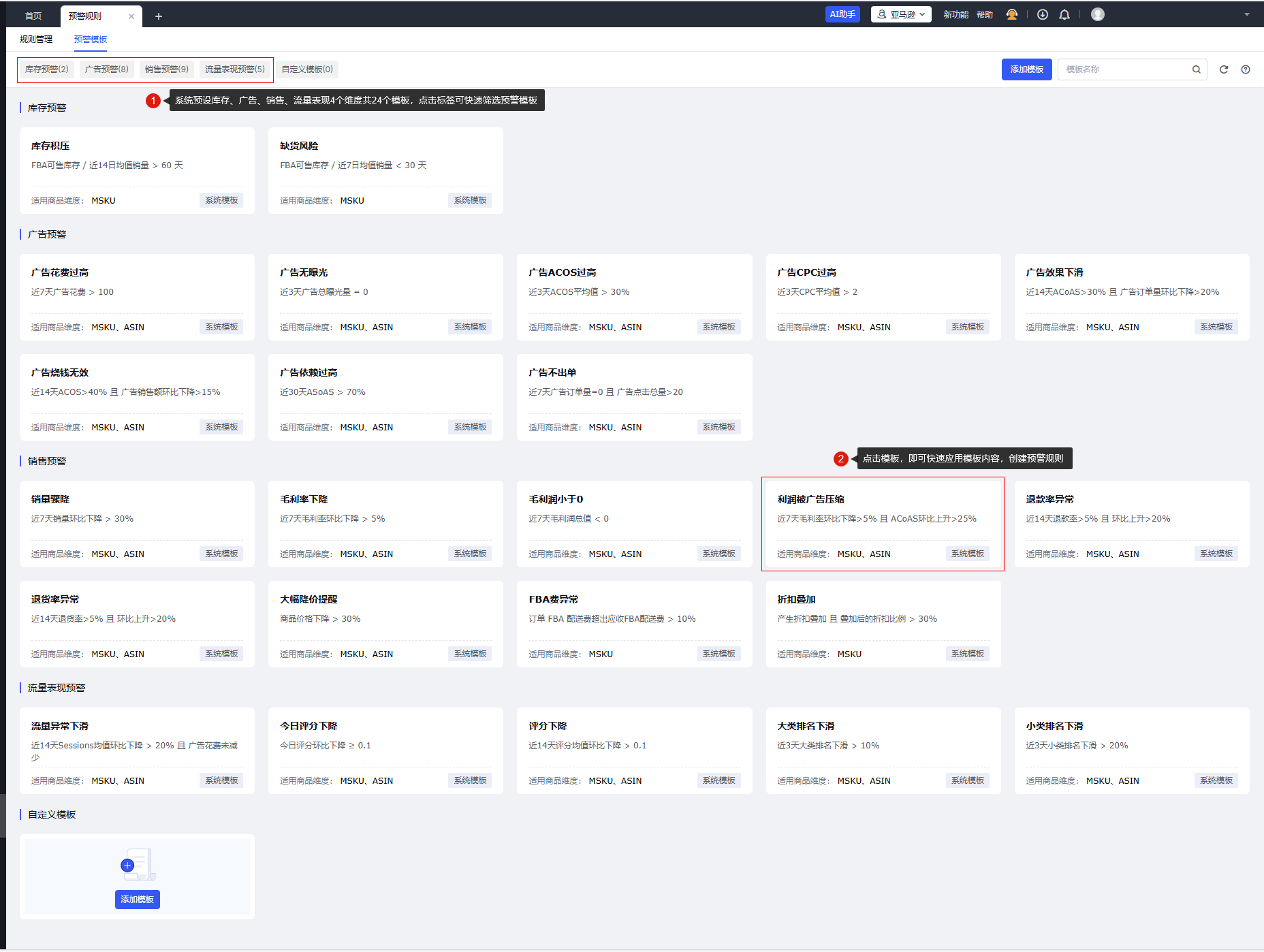Expand the top-right caret menu

(1247, 14)
